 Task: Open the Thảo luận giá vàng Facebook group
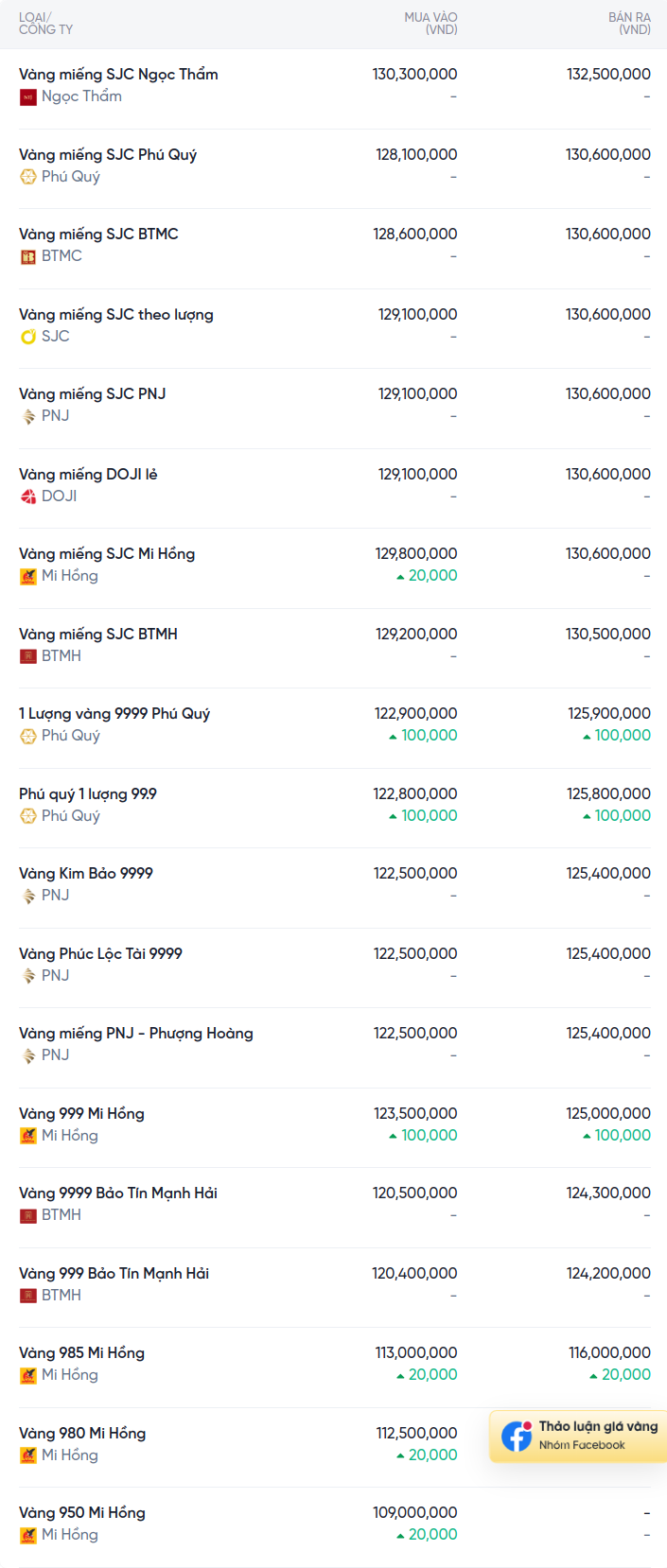point(598,1427)
